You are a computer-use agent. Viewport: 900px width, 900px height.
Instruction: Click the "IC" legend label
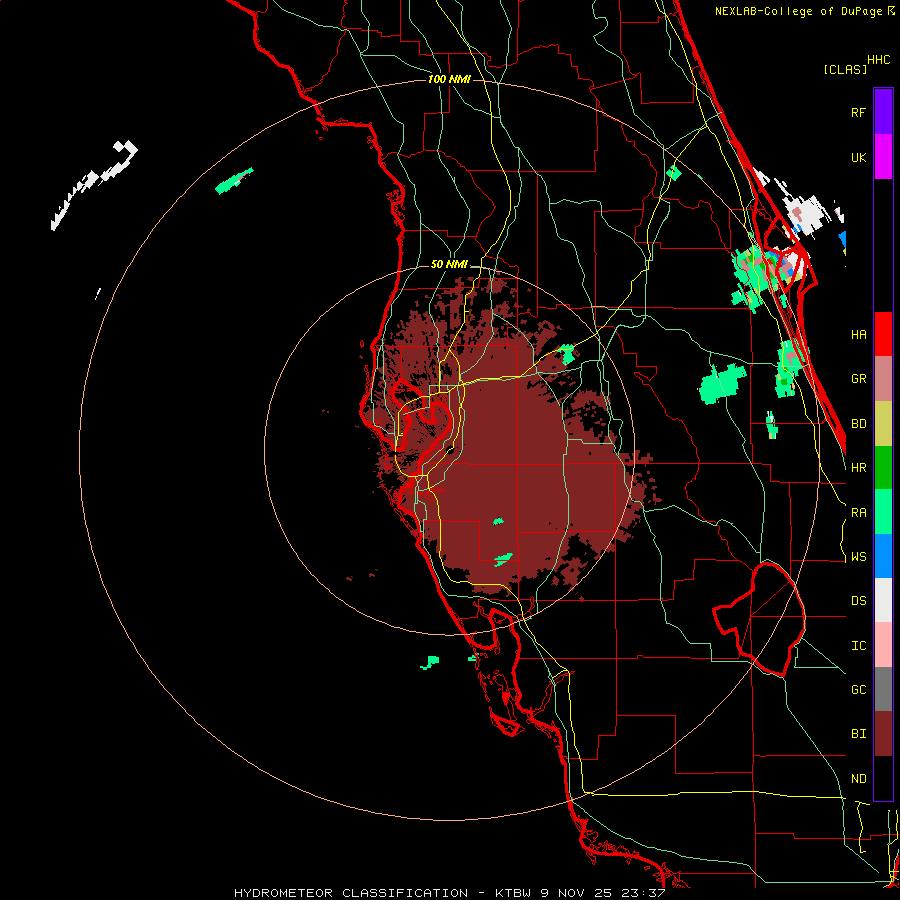point(859,646)
